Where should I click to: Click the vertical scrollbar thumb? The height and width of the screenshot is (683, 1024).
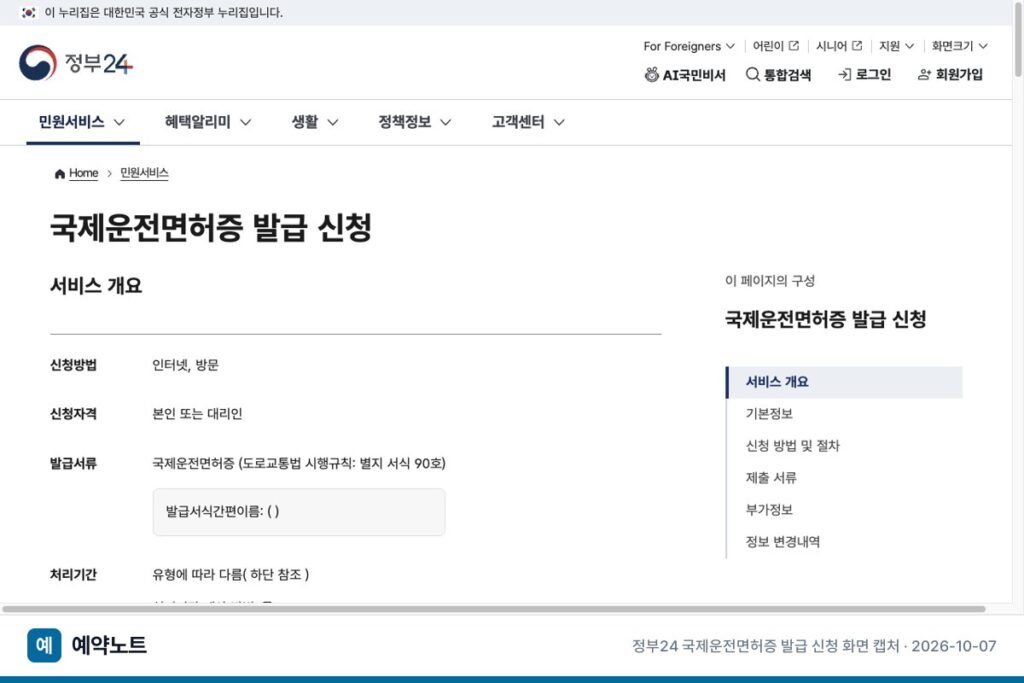(x=1018, y=39)
